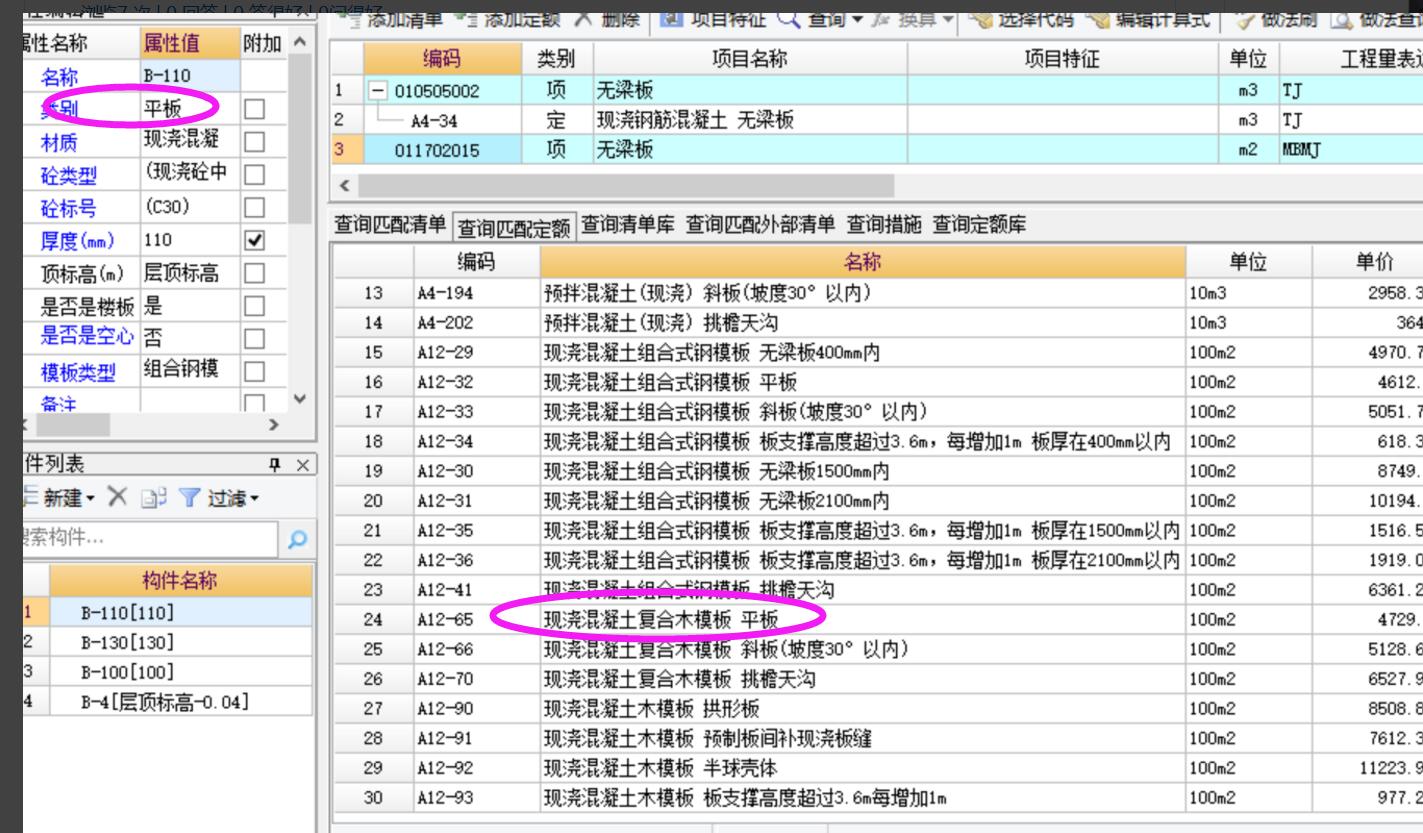This screenshot has height=833, width=1423.
Task: Click the magnifier search icon for components
Action: point(296,540)
